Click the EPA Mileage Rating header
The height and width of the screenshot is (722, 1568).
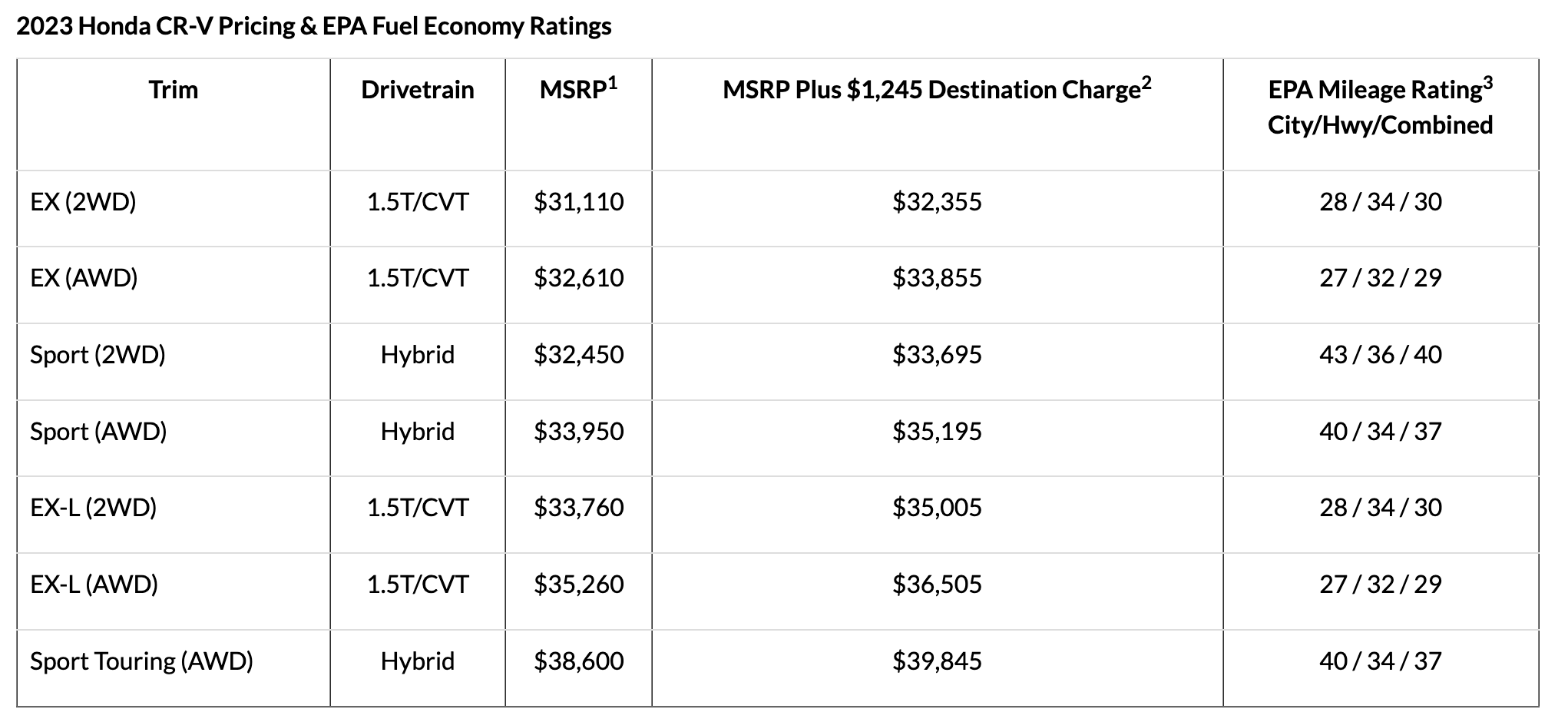(1380, 107)
